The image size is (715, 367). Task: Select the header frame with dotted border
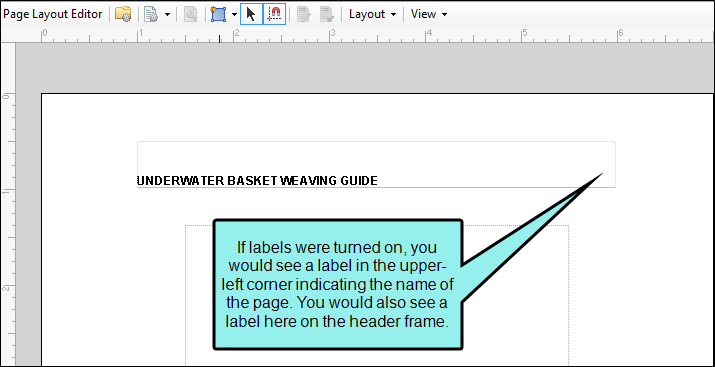376,164
